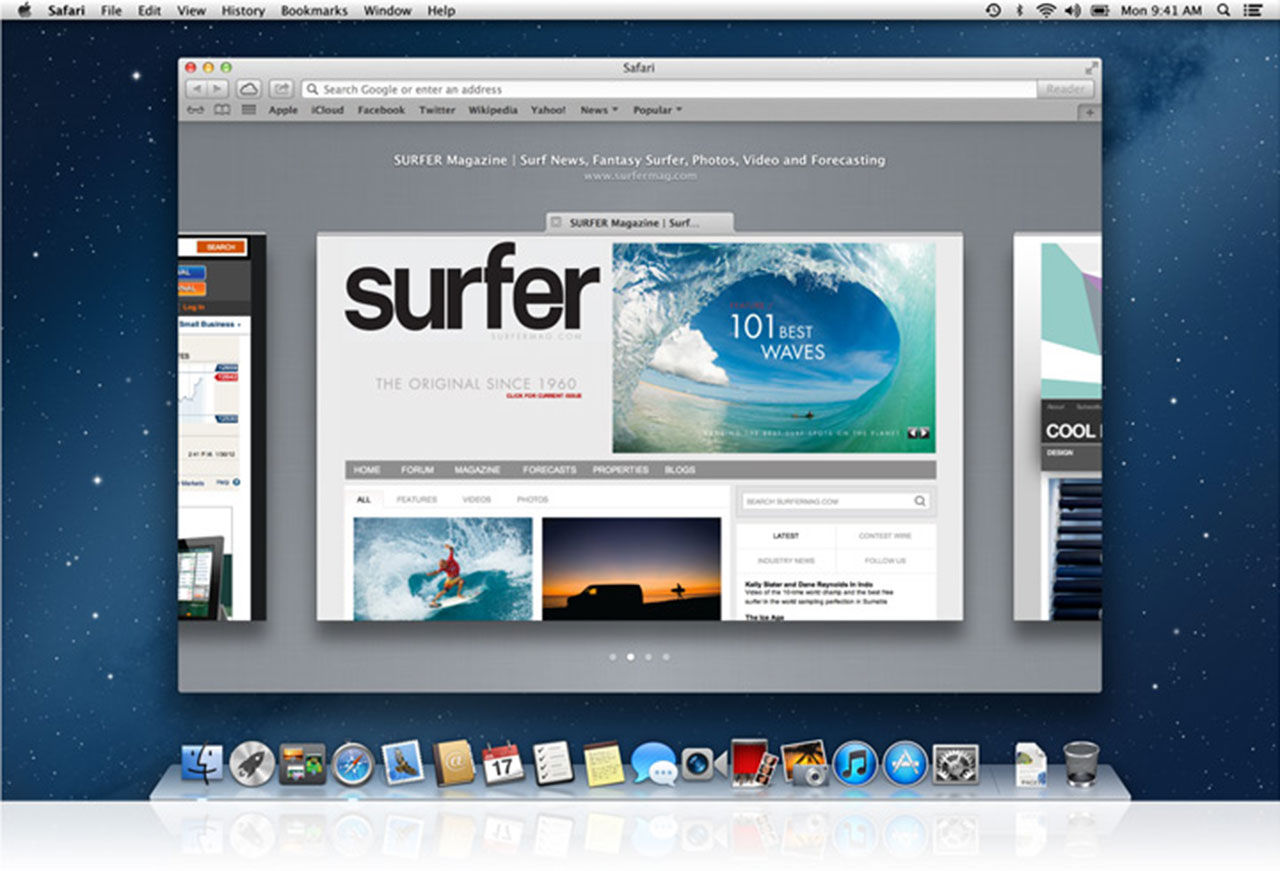
Task: Enter full screen using the window's corner arrows
Action: (1091, 68)
